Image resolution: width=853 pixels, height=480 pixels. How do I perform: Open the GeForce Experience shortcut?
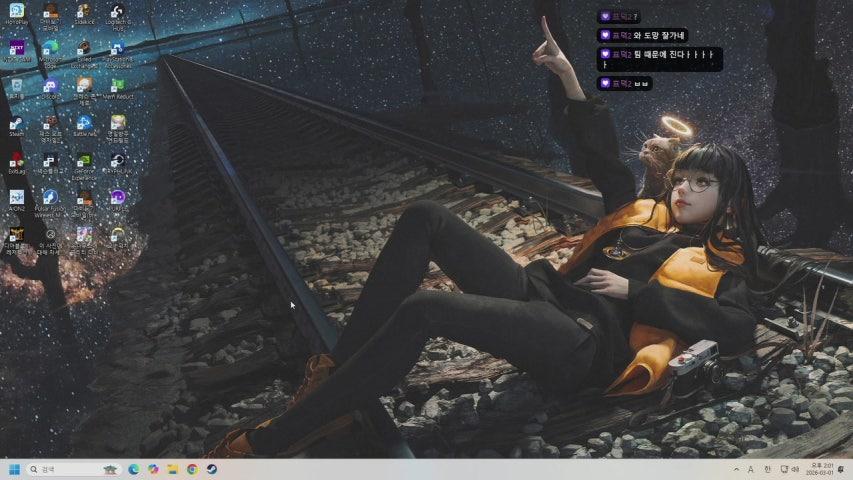point(84,165)
